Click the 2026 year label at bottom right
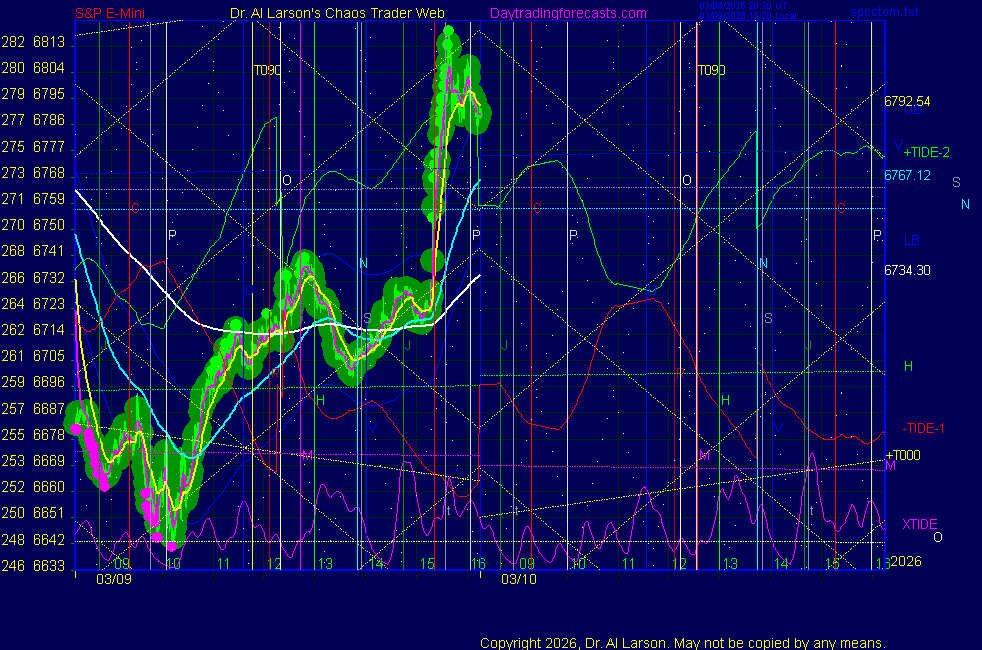982x650 pixels. click(x=904, y=562)
